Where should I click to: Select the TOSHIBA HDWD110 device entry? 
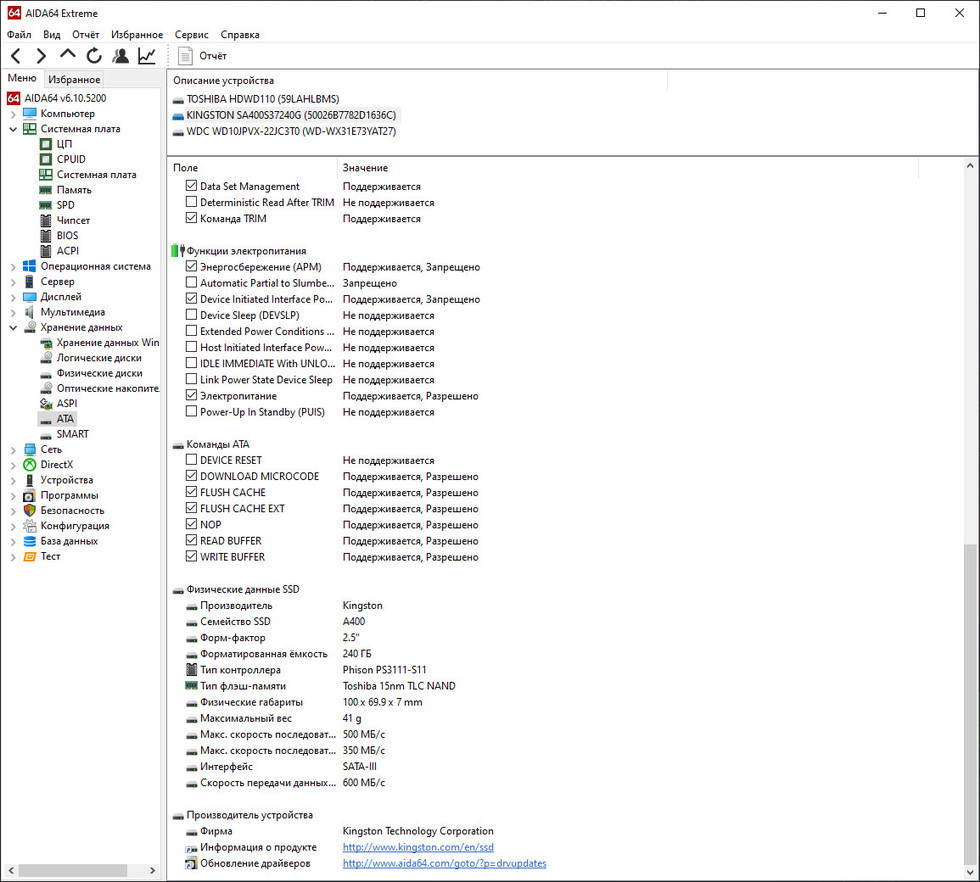point(262,99)
